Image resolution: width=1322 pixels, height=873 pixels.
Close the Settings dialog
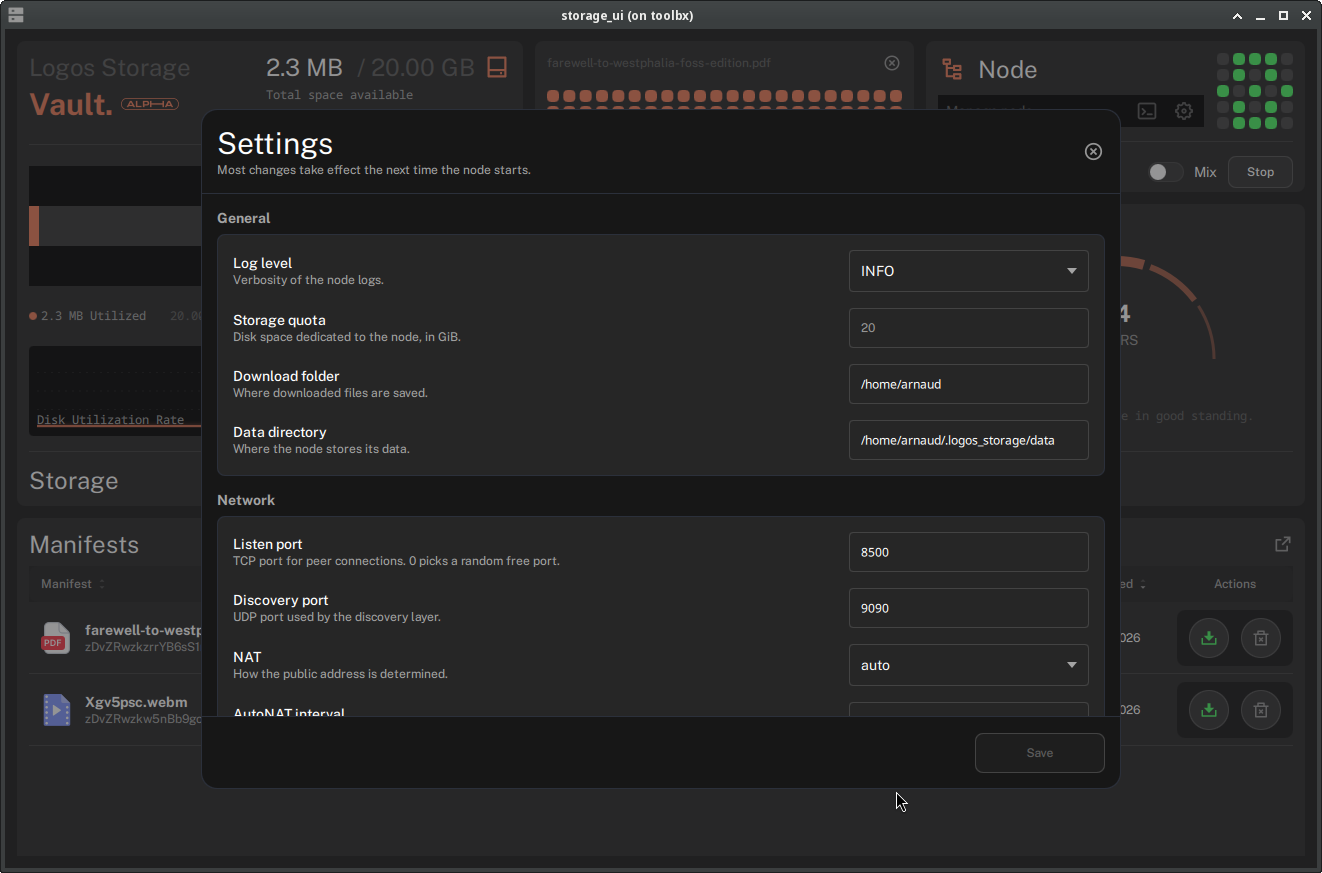pyautogui.click(x=1093, y=151)
